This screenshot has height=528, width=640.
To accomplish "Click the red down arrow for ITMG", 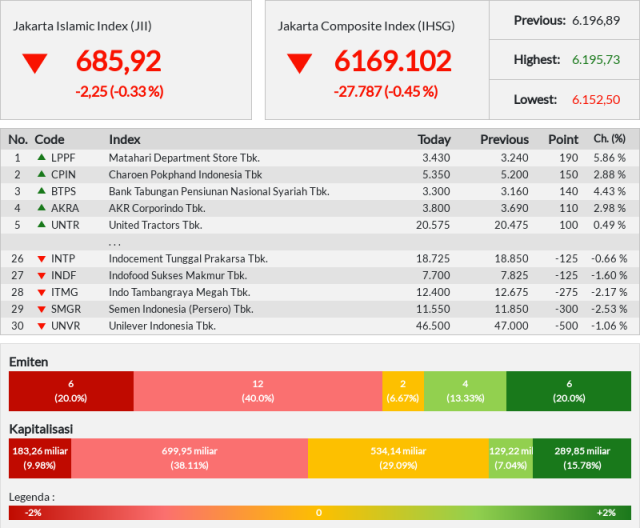I will (x=41, y=293).
